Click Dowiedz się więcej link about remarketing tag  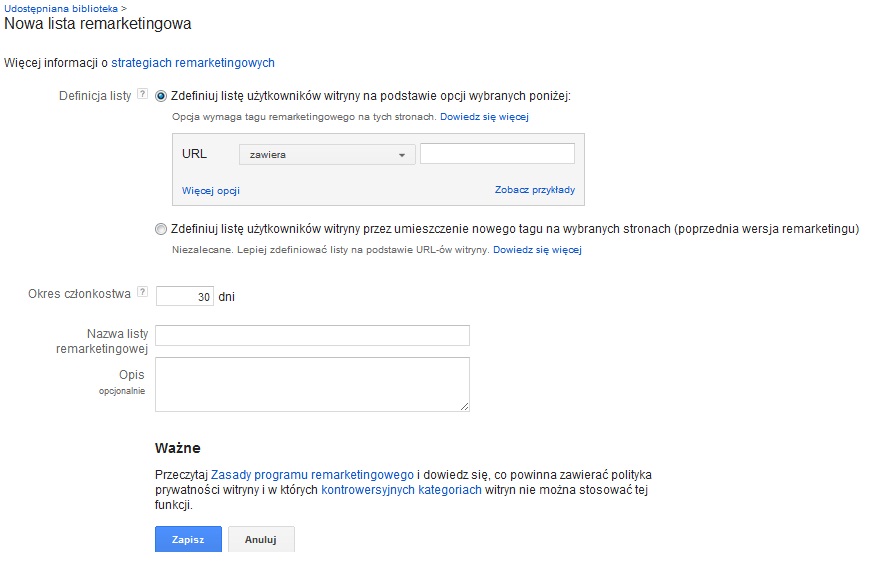coord(484,116)
